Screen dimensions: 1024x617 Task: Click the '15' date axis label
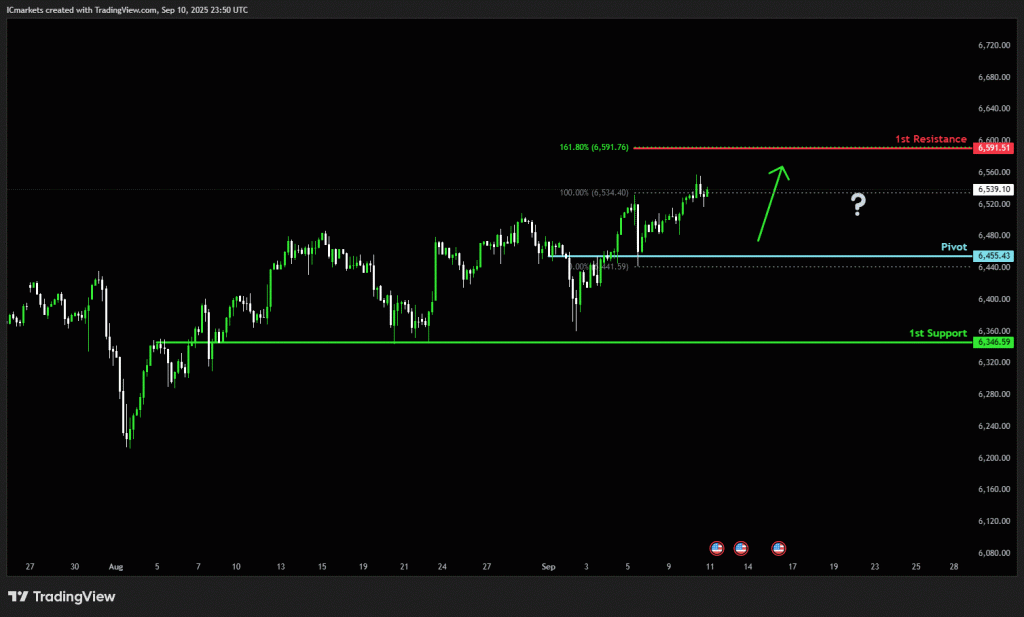click(x=322, y=567)
